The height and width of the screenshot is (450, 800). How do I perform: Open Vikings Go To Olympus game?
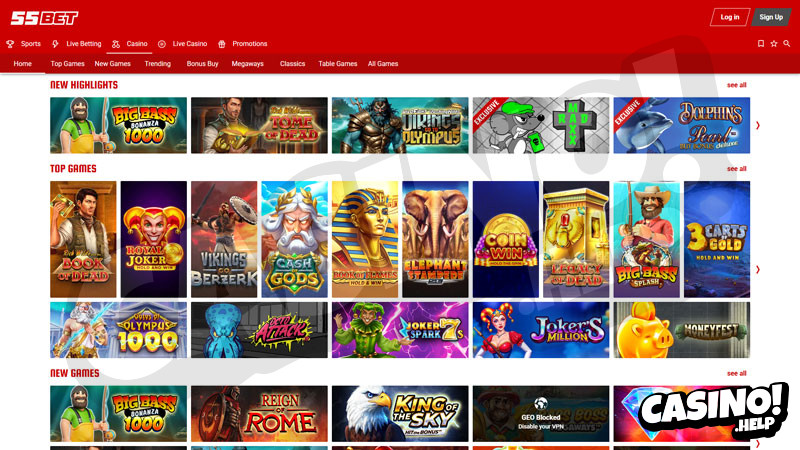[x=400, y=126]
